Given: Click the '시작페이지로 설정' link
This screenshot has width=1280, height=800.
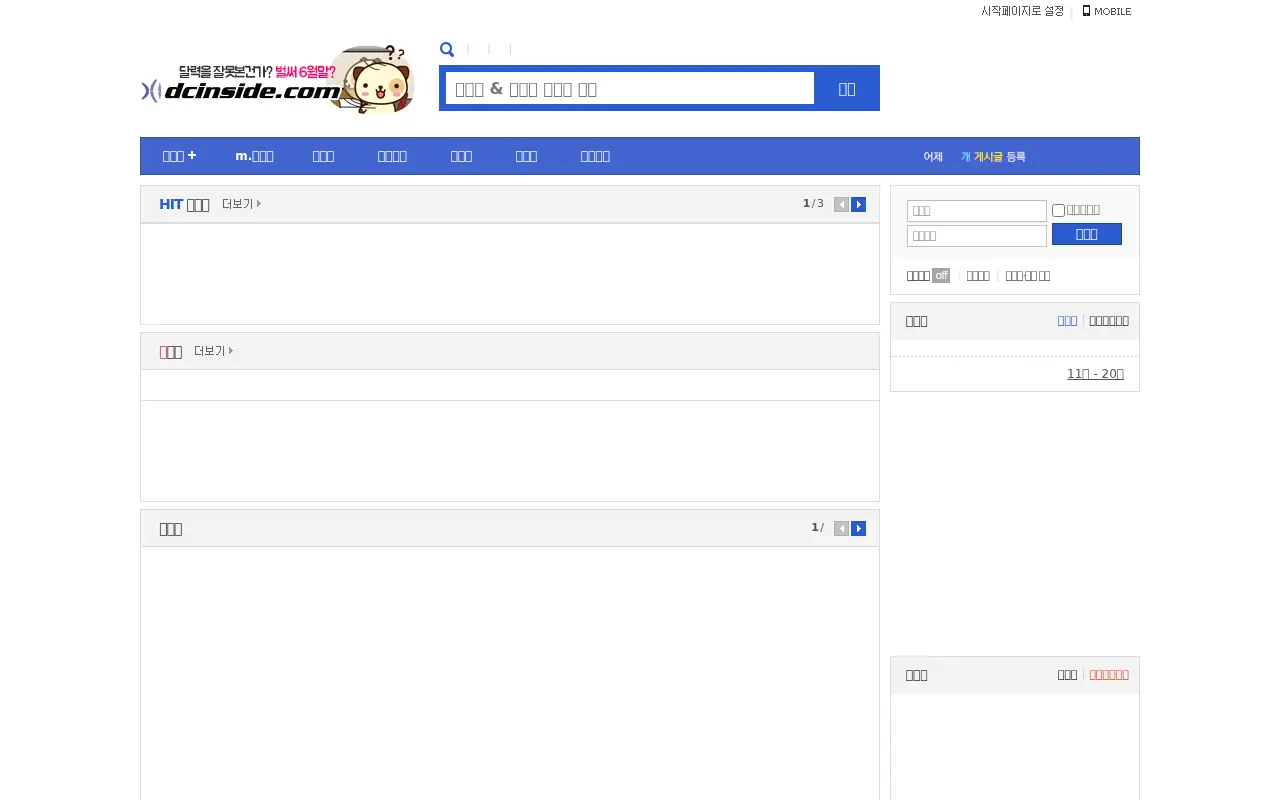Looking at the screenshot, I should [1022, 11].
